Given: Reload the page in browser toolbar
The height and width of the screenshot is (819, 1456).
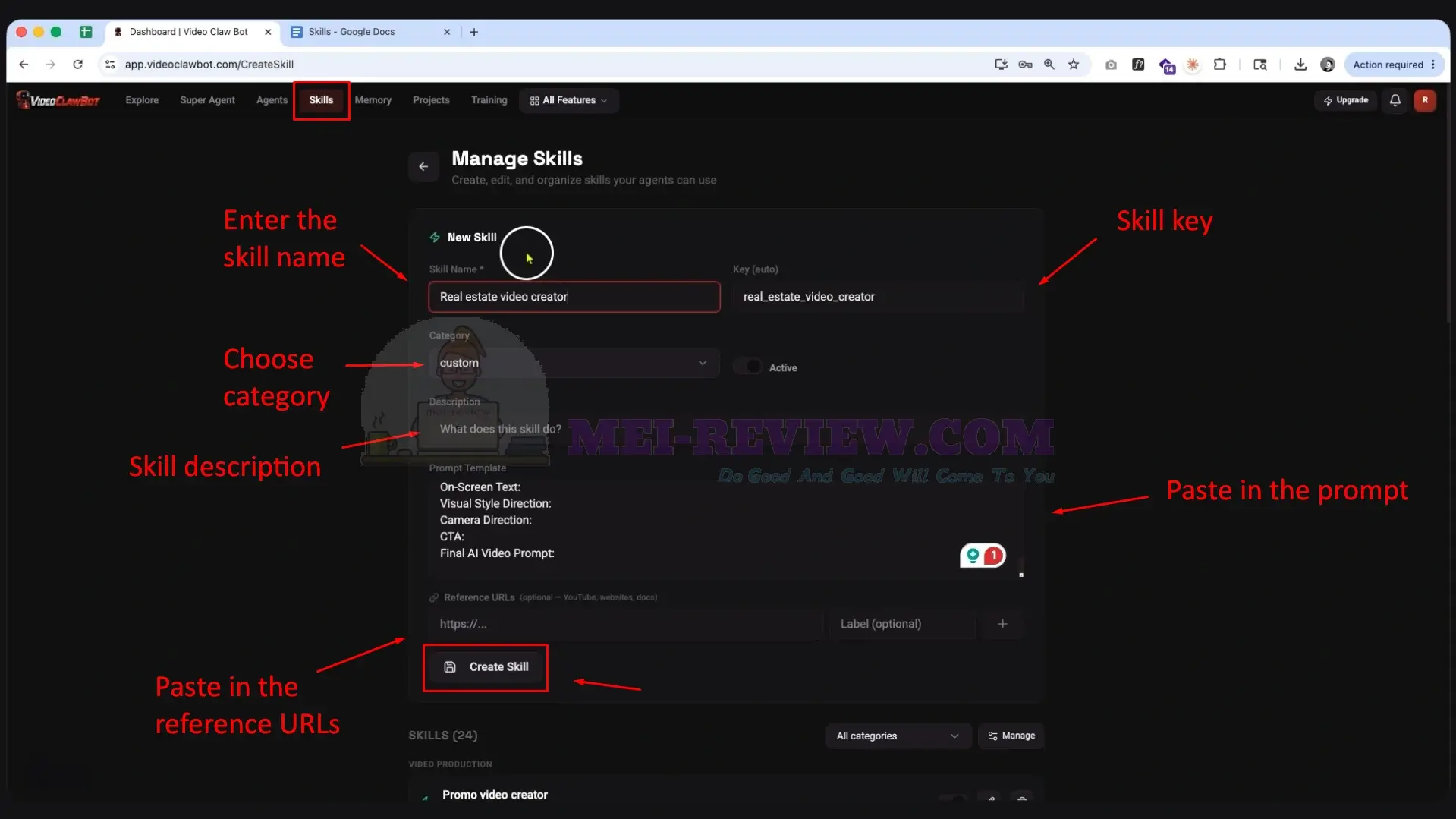Looking at the screenshot, I should [77, 65].
